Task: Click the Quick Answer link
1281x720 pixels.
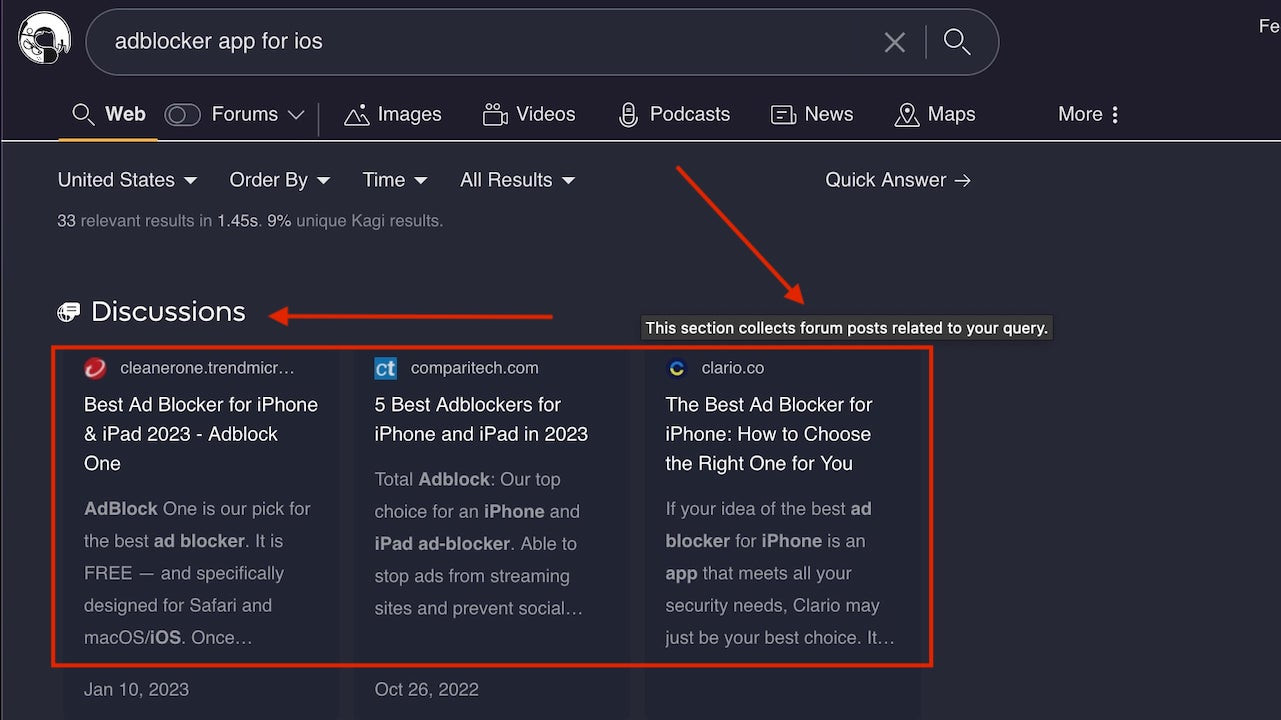Action: coord(897,180)
